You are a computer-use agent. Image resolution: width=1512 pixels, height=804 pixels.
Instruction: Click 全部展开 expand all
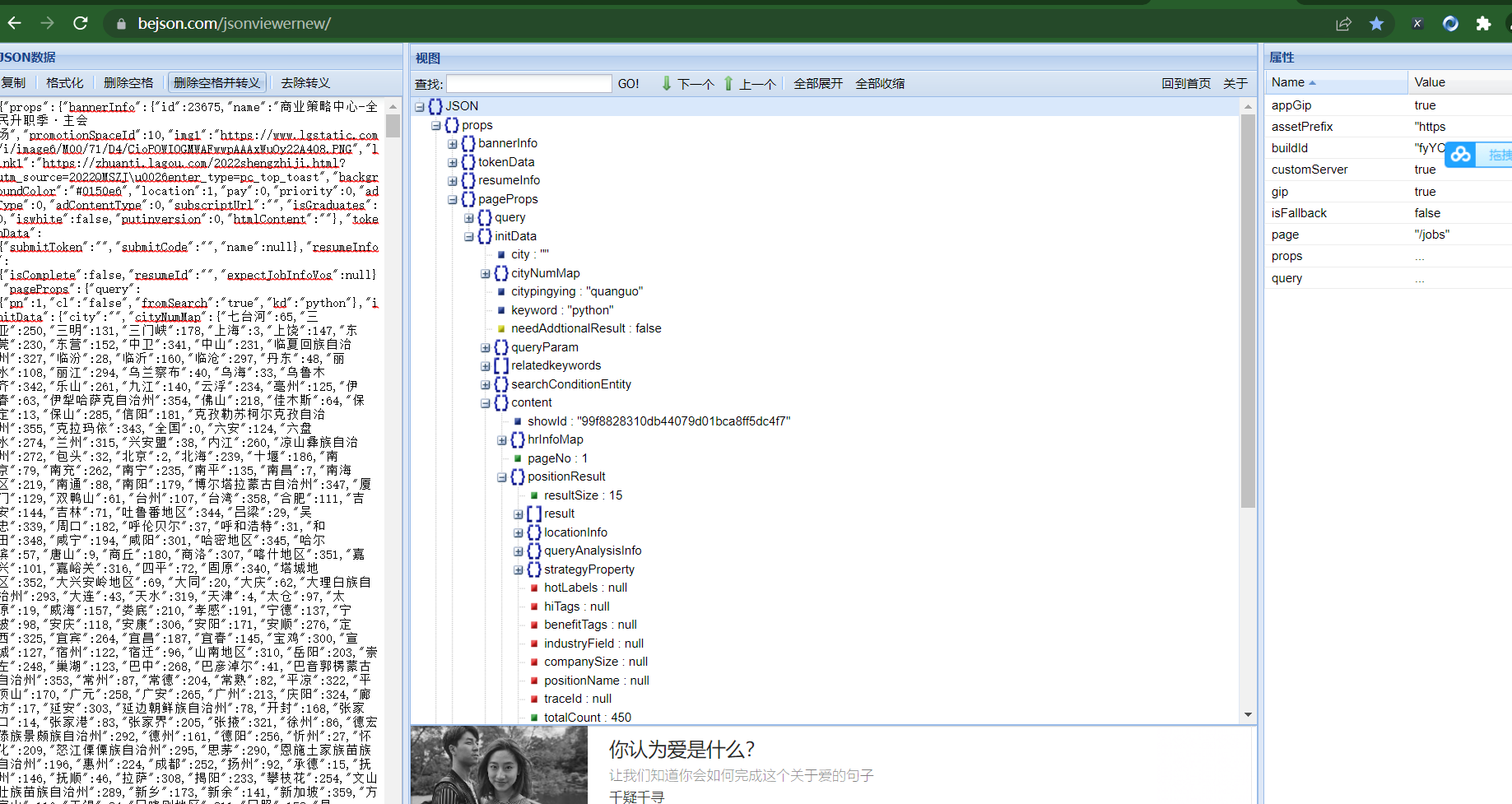tap(818, 84)
